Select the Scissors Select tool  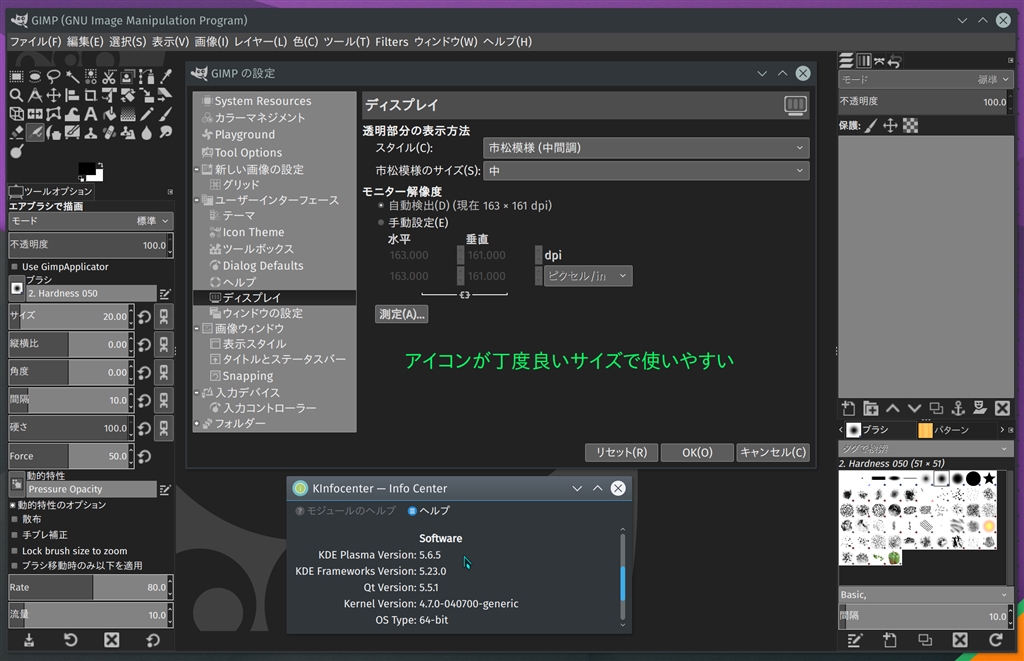(110, 76)
